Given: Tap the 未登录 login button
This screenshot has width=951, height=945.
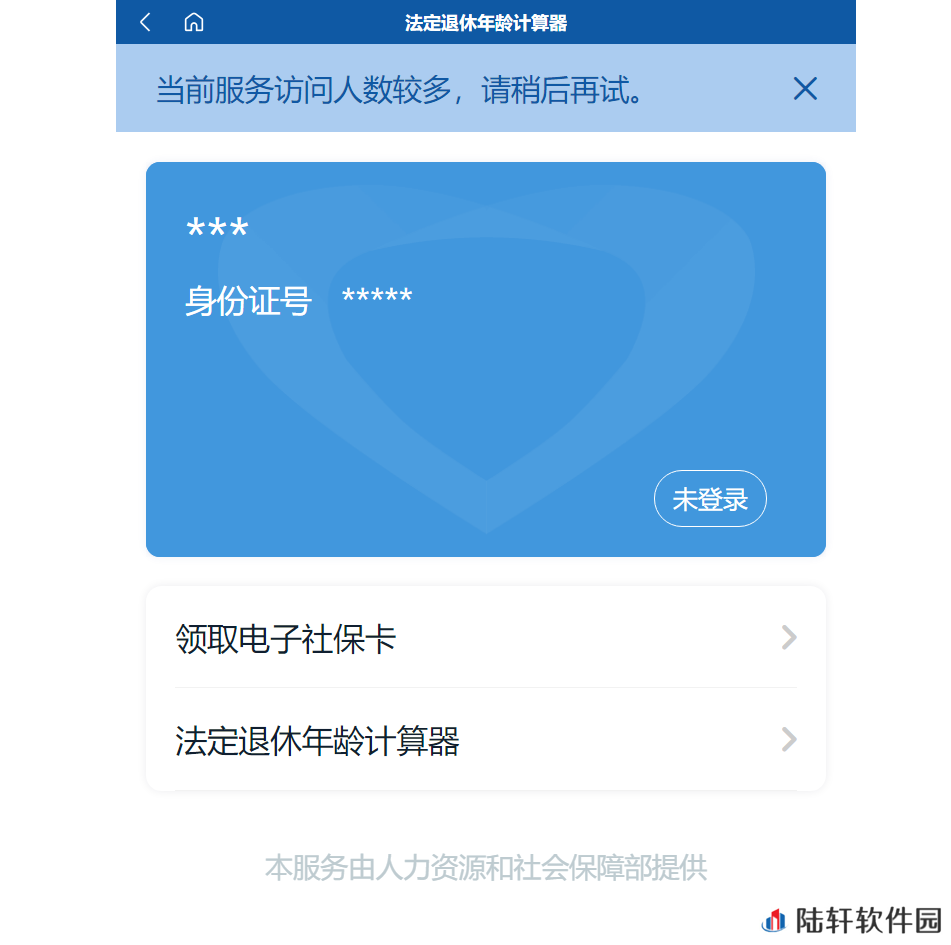Looking at the screenshot, I should click(710, 499).
